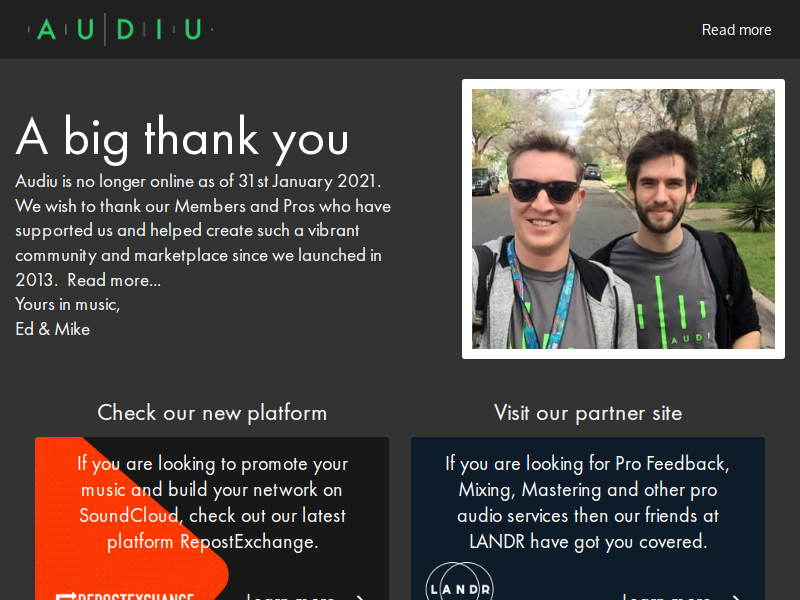Click the A big thank you headline
This screenshot has width=800, height=600.
pos(182,138)
